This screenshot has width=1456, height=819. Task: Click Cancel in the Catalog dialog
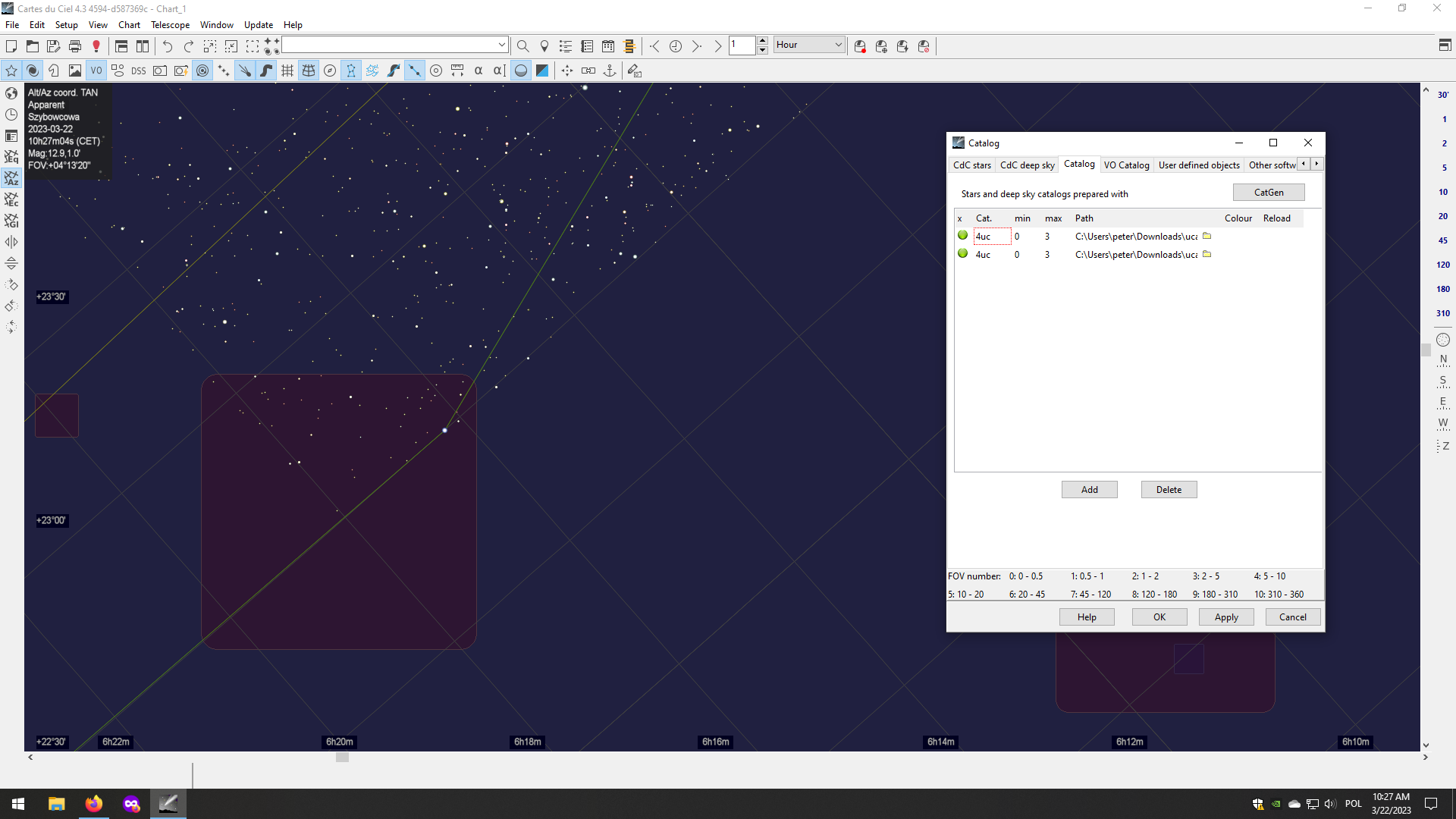pyautogui.click(x=1292, y=617)
